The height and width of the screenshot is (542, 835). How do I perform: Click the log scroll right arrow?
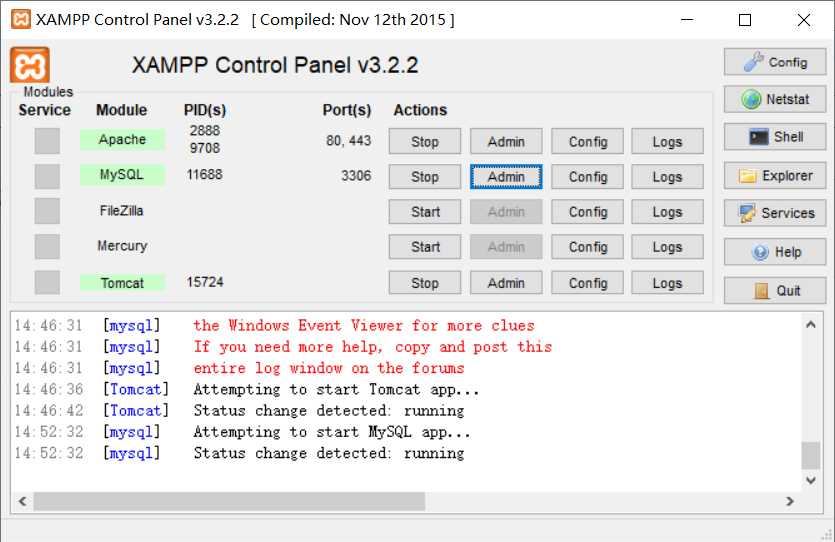pos(790,501)
